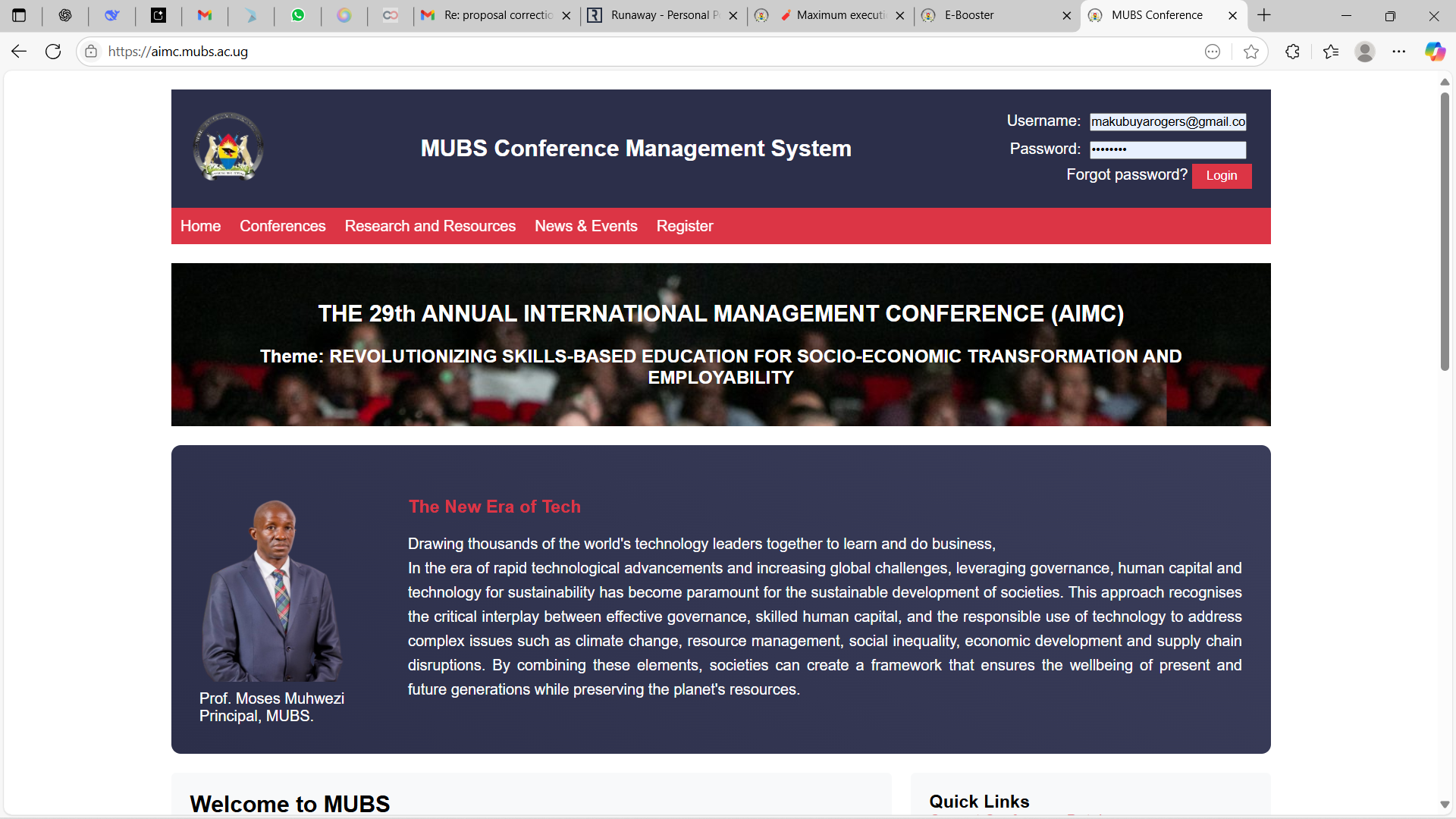This screenshot has width=1456, height=819.
Task: Switch to the Maximum execution tab
Action: click(831, 15)
